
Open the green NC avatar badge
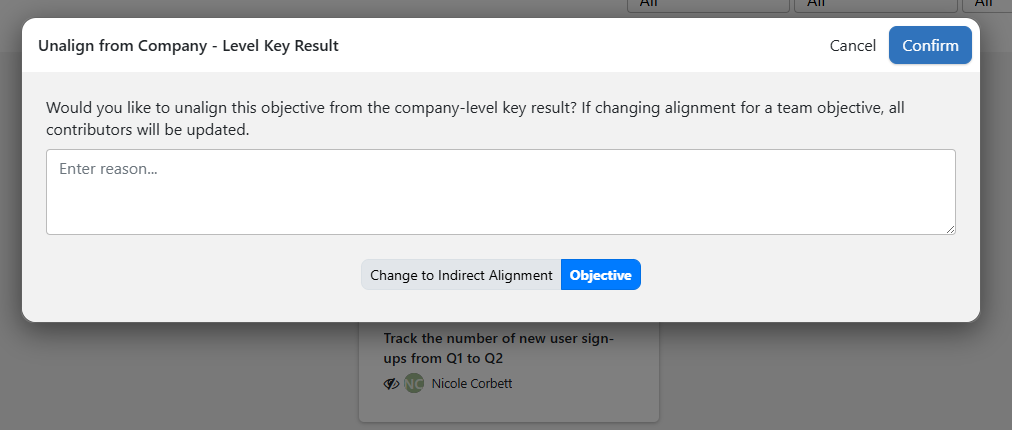point(414,384)
